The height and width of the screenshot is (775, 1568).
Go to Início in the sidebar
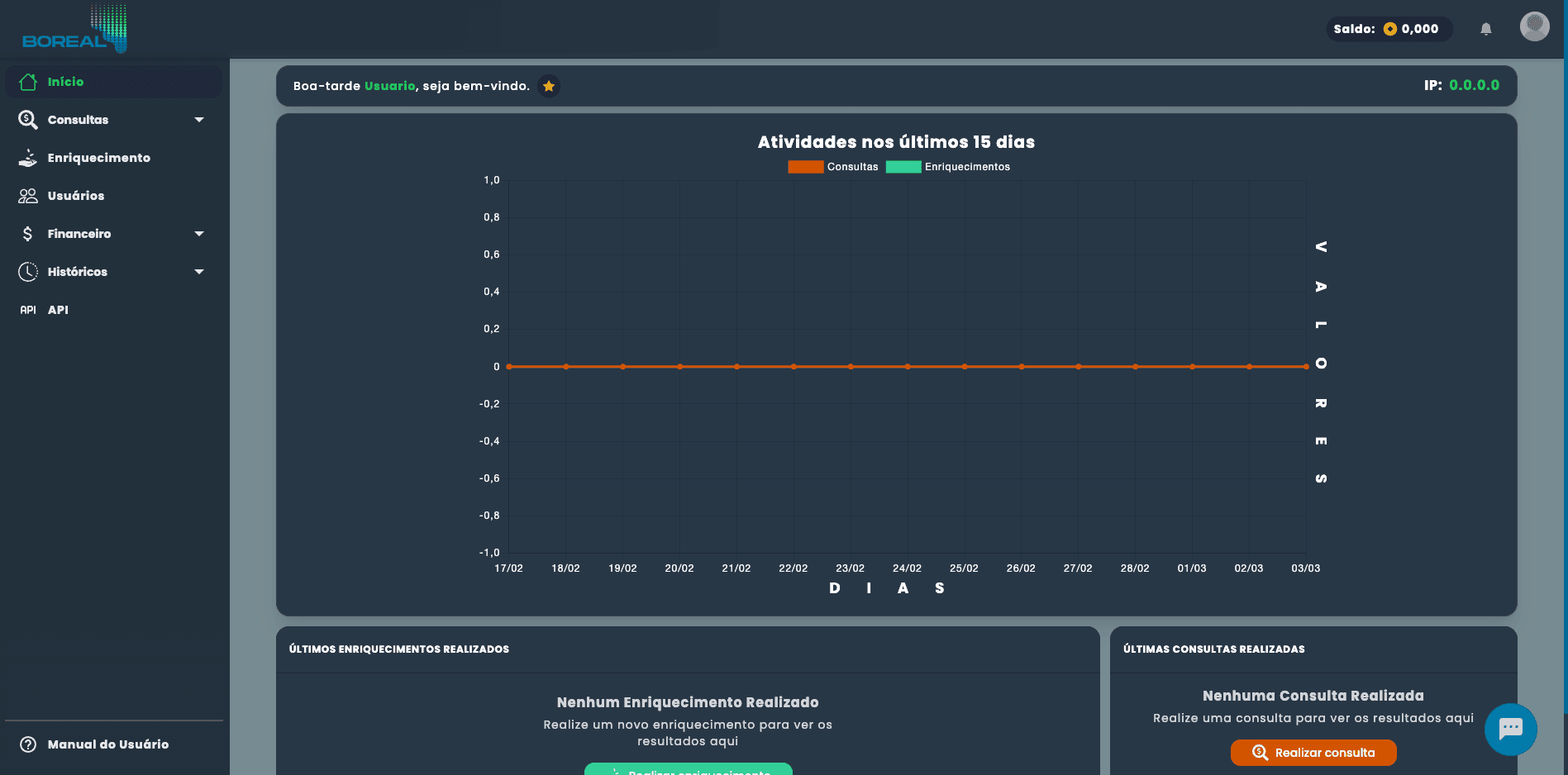[65, 82]
